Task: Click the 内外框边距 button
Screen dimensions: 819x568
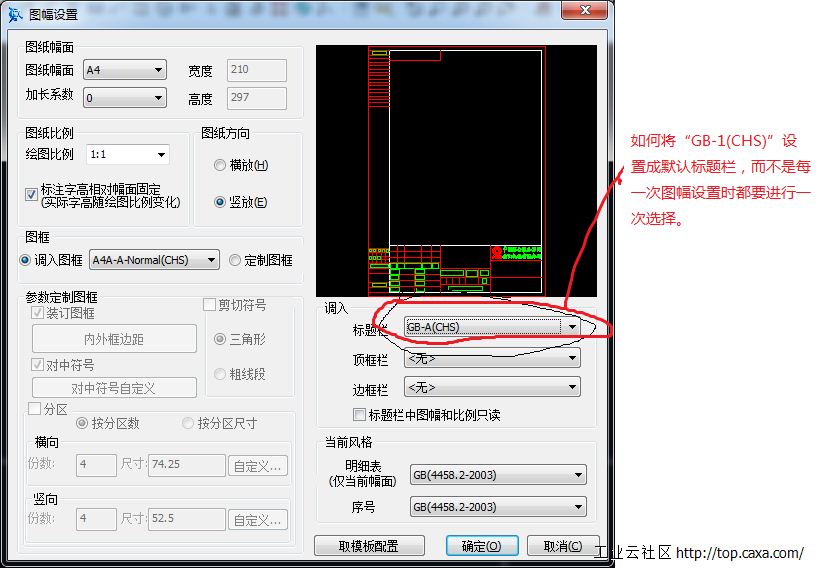Action: click(114, 339)
